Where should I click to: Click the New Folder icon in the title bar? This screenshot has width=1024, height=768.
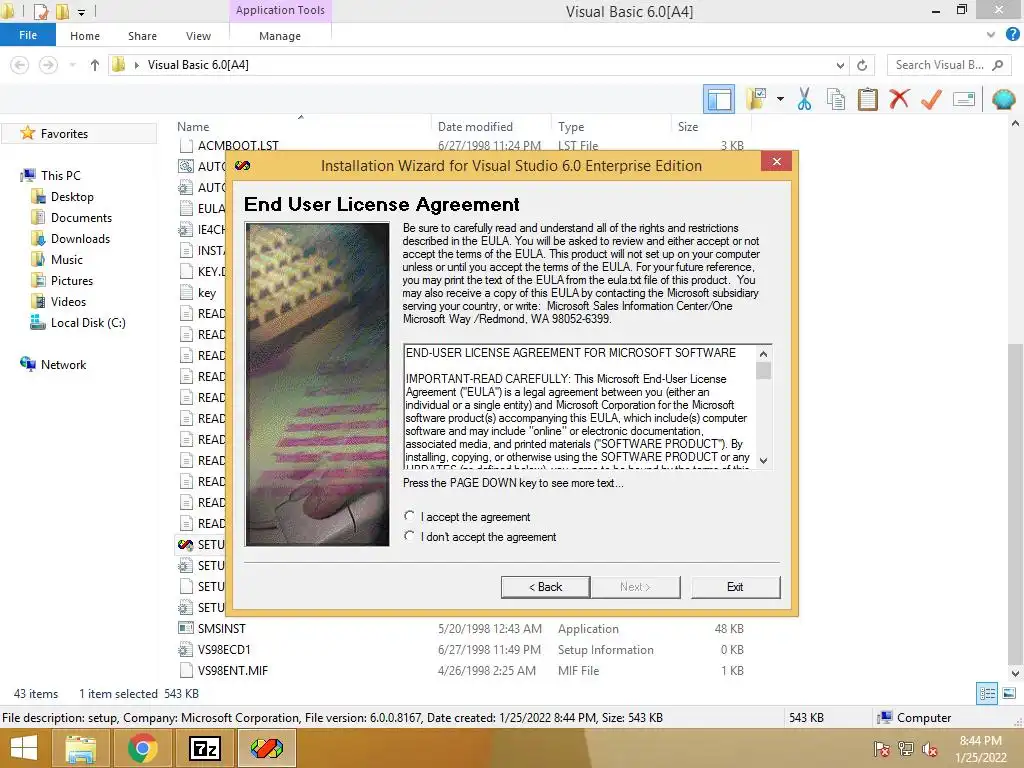[63, 11]
